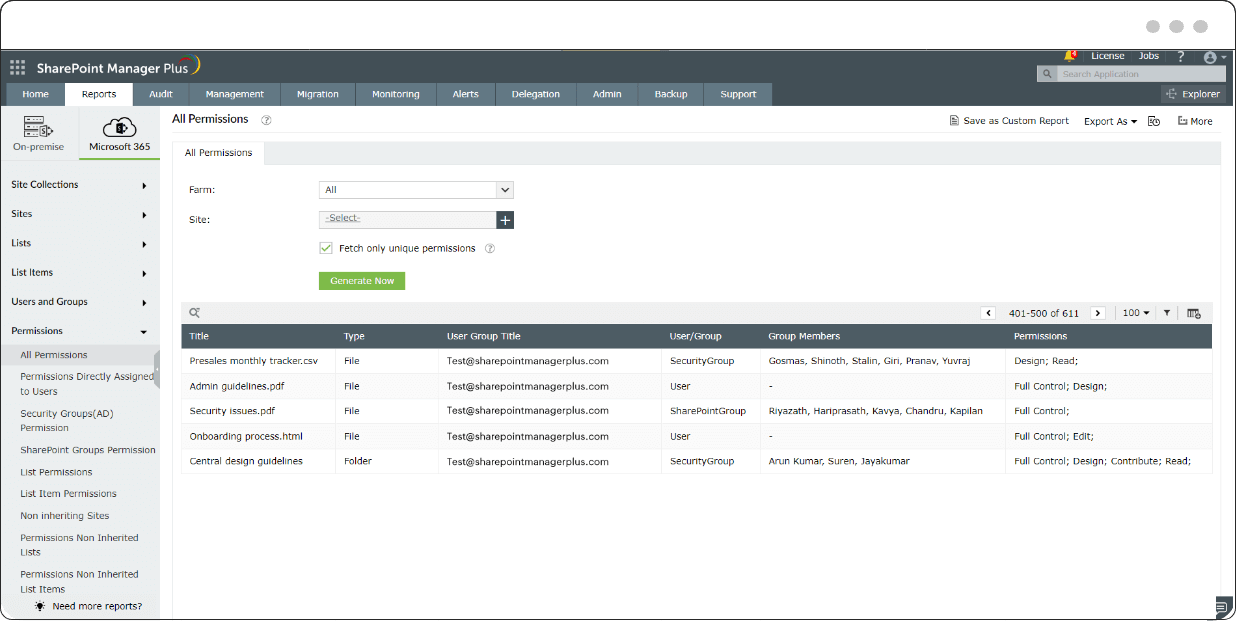Select the Presales monthly tracker.csv row
Viewport: 1236px width, 621px height.
click(x=696, y=361)
